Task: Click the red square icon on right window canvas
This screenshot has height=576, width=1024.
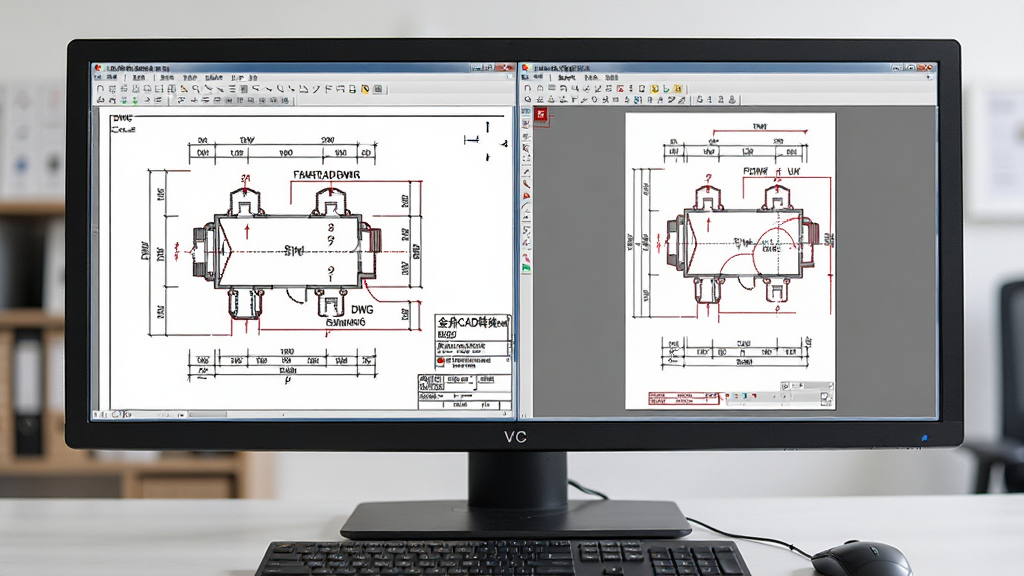Action: tap(541, 115)
